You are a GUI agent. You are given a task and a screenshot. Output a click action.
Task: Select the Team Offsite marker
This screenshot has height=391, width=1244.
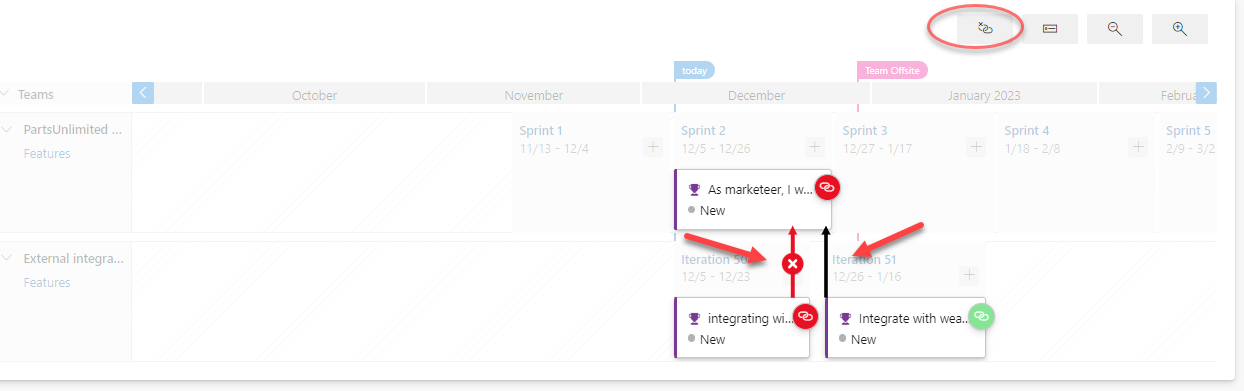tap(892, 70)
